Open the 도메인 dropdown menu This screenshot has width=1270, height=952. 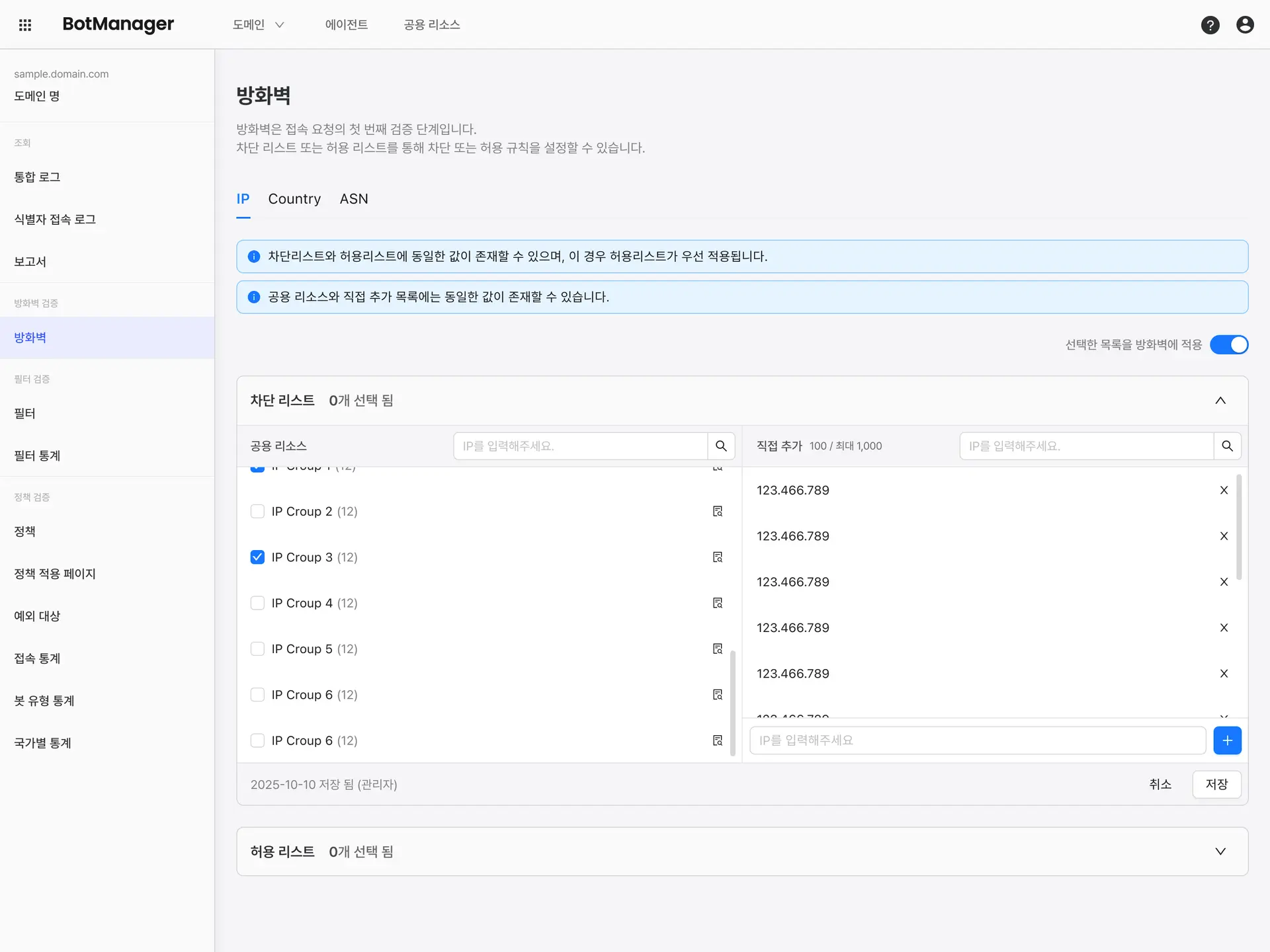click(258, 25)
